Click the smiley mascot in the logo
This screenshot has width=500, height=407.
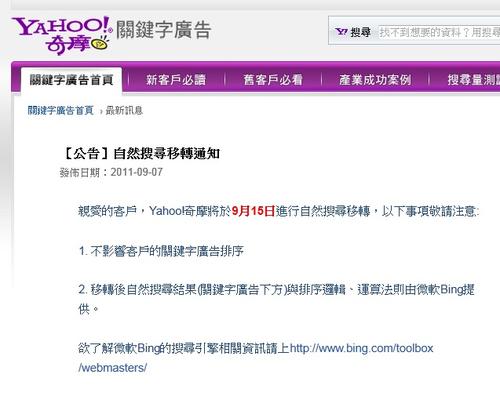[x=100, y=43]
